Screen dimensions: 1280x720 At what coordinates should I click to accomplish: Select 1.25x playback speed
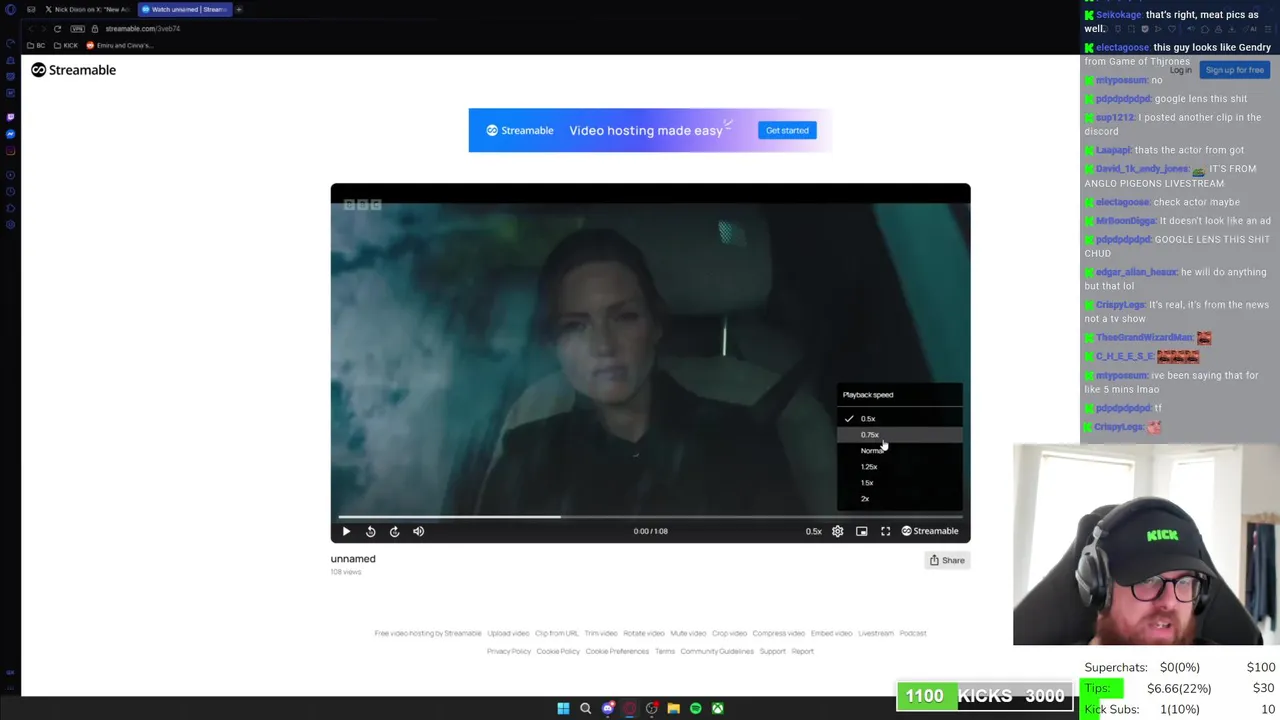900,467
